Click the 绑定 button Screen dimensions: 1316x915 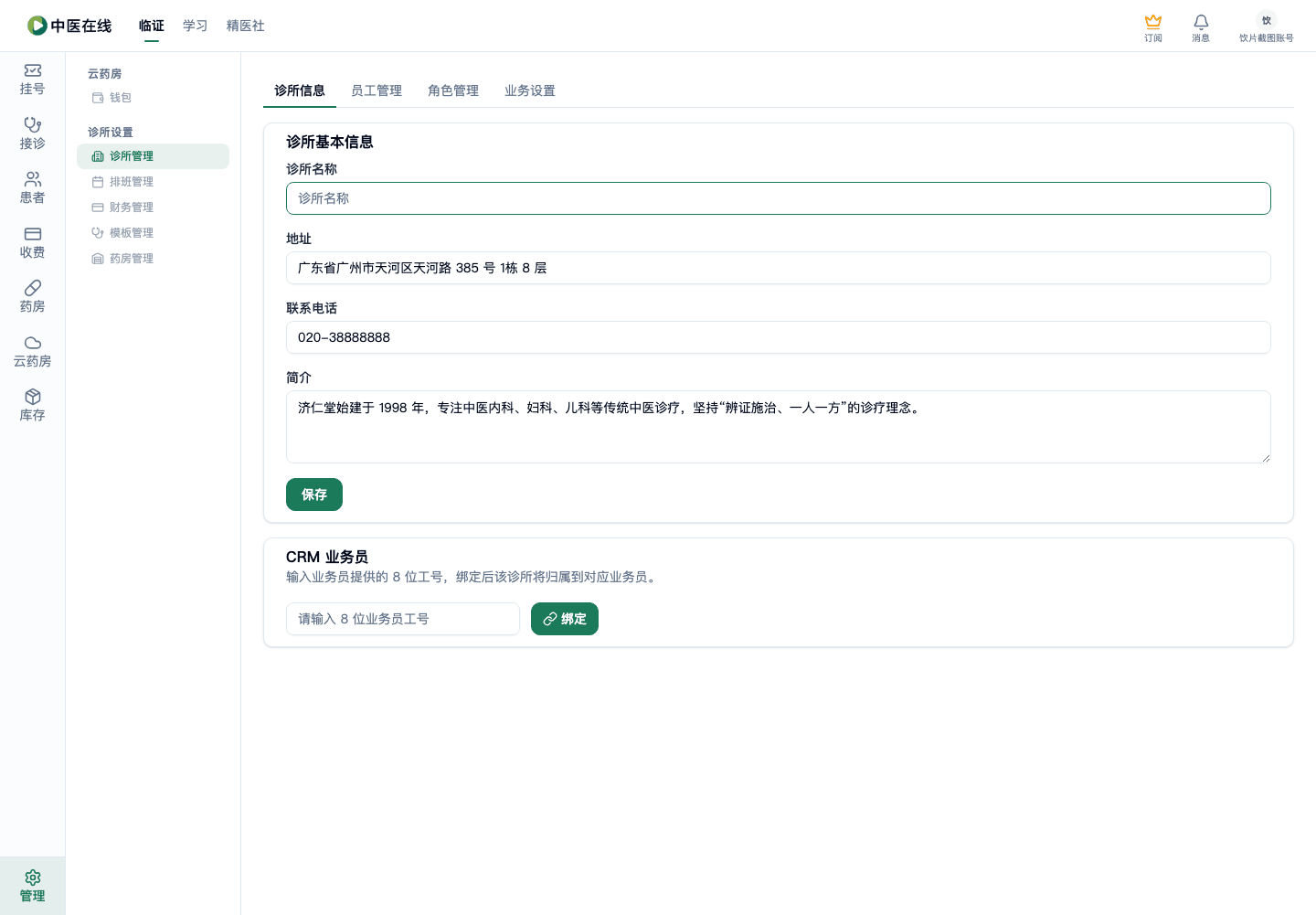(565, 619)
